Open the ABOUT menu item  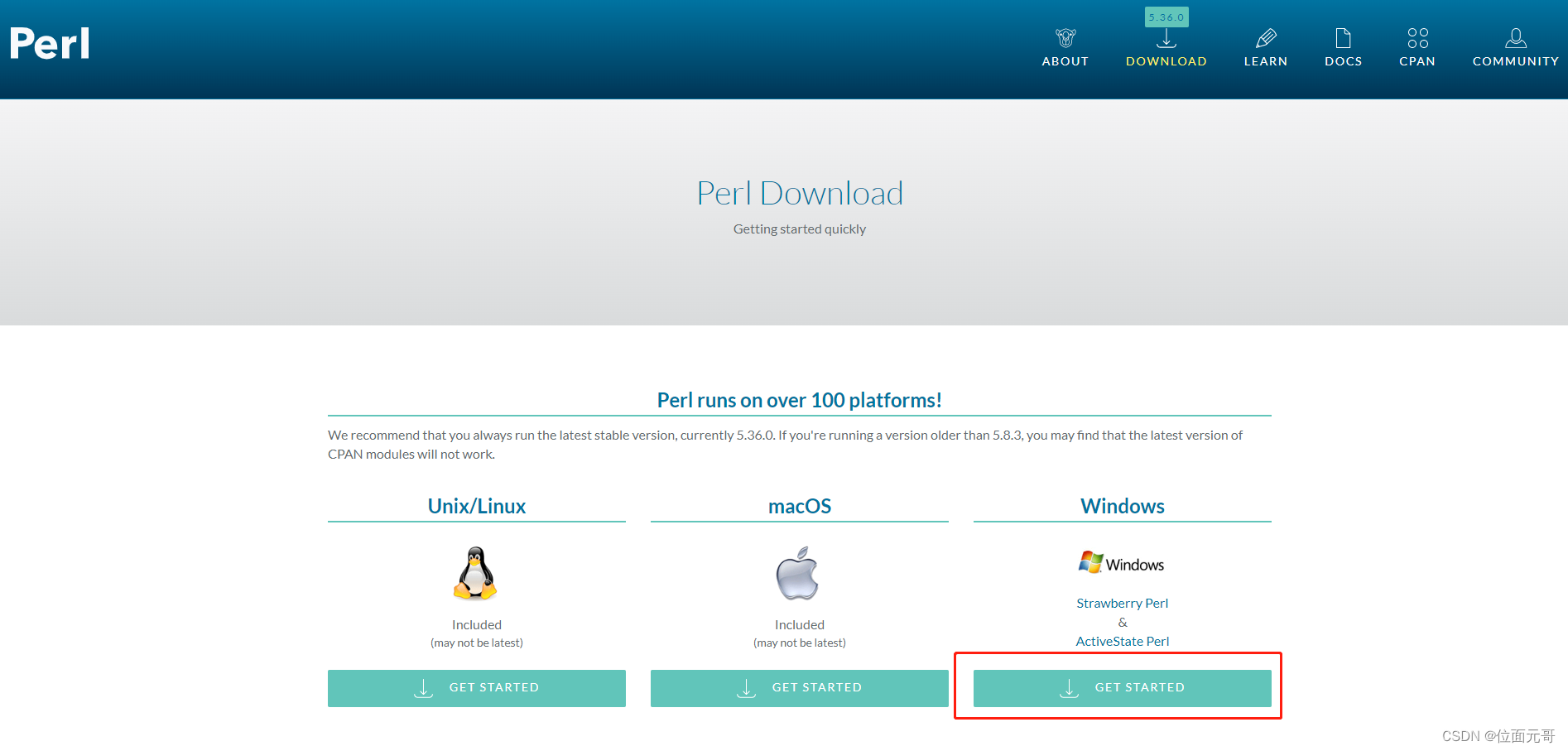1065,60
